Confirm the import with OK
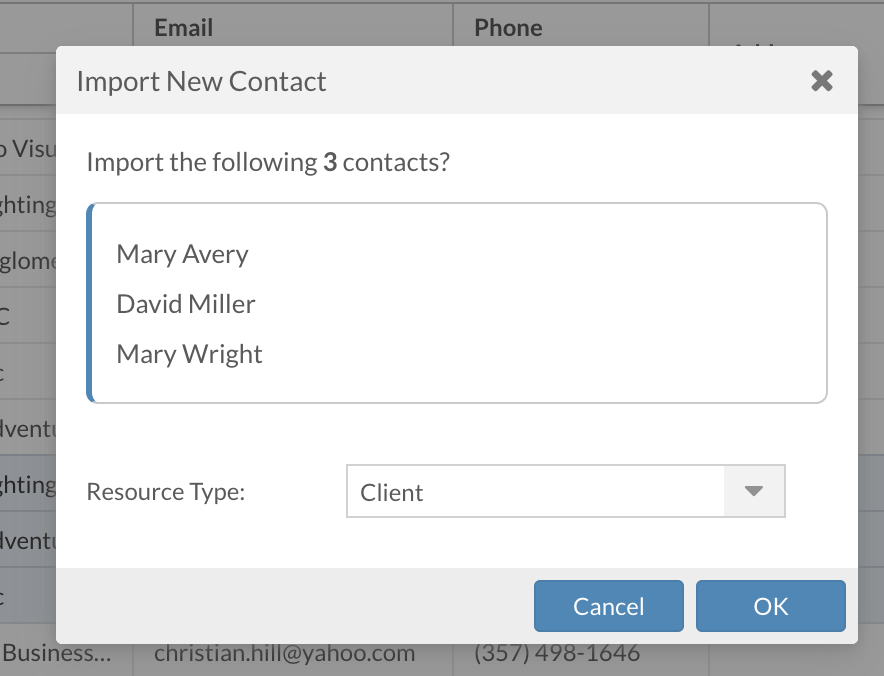The width and height of the screenshot is (884, 676). point(771,606)
